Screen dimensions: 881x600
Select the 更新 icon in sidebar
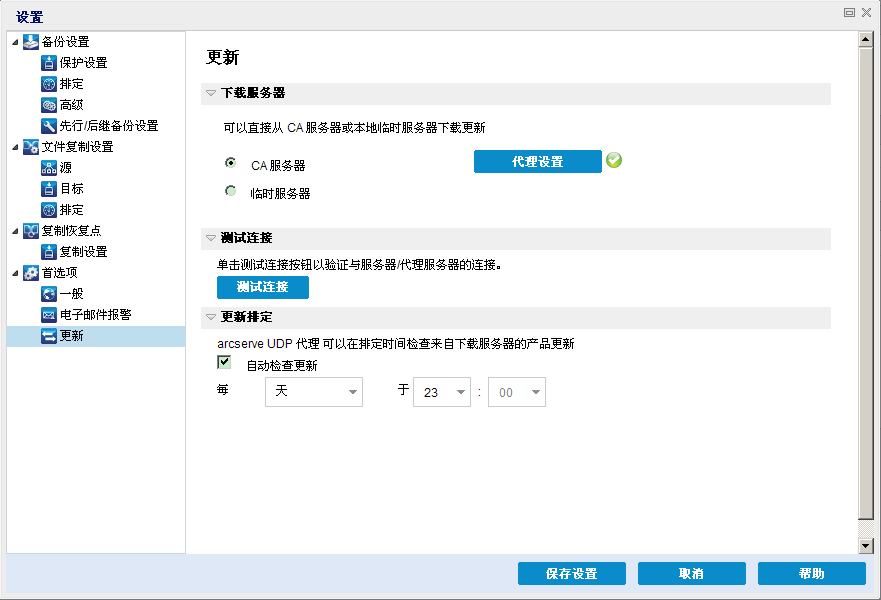tap(49, 335)
